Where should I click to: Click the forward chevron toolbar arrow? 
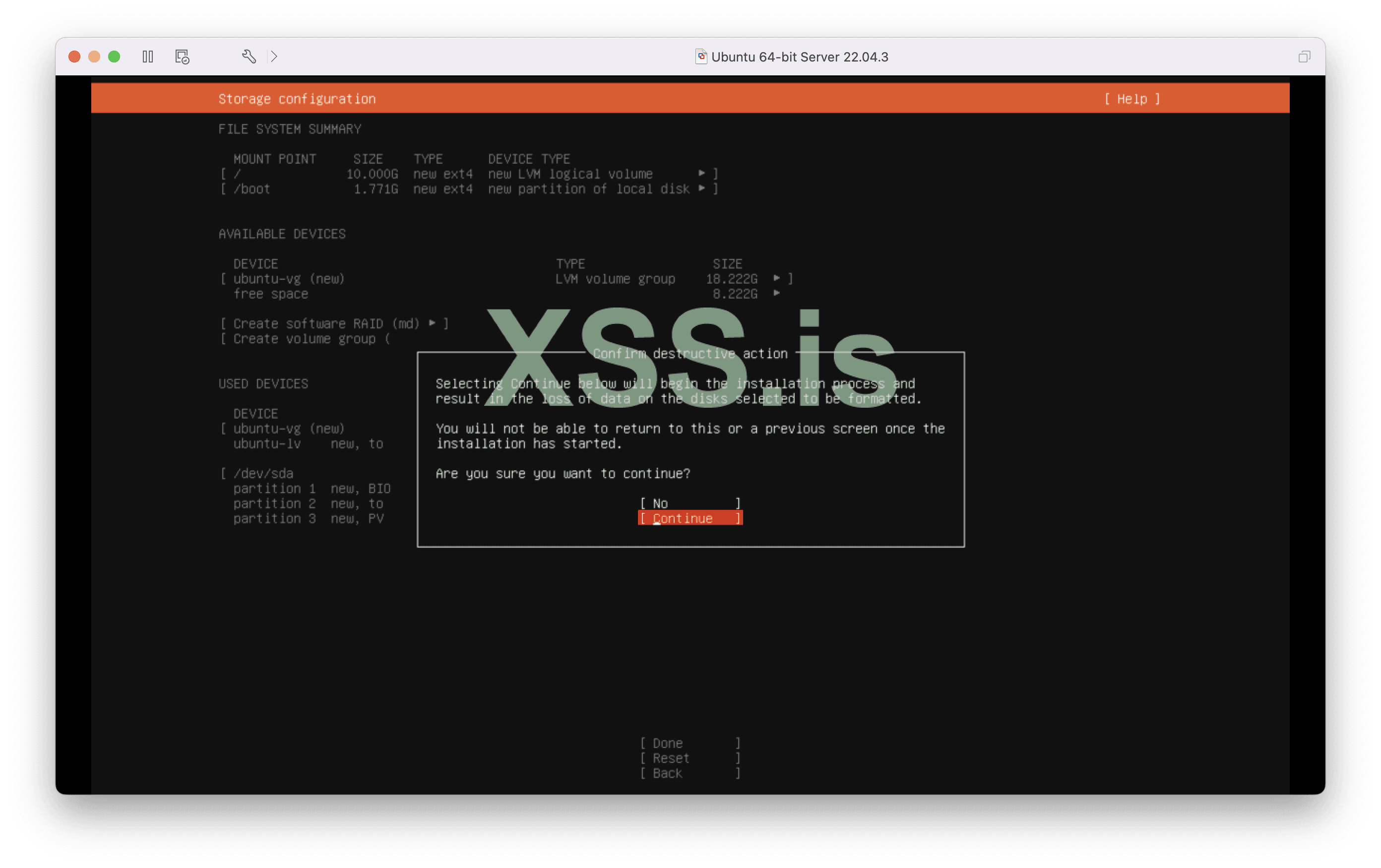tap(274, 57)
